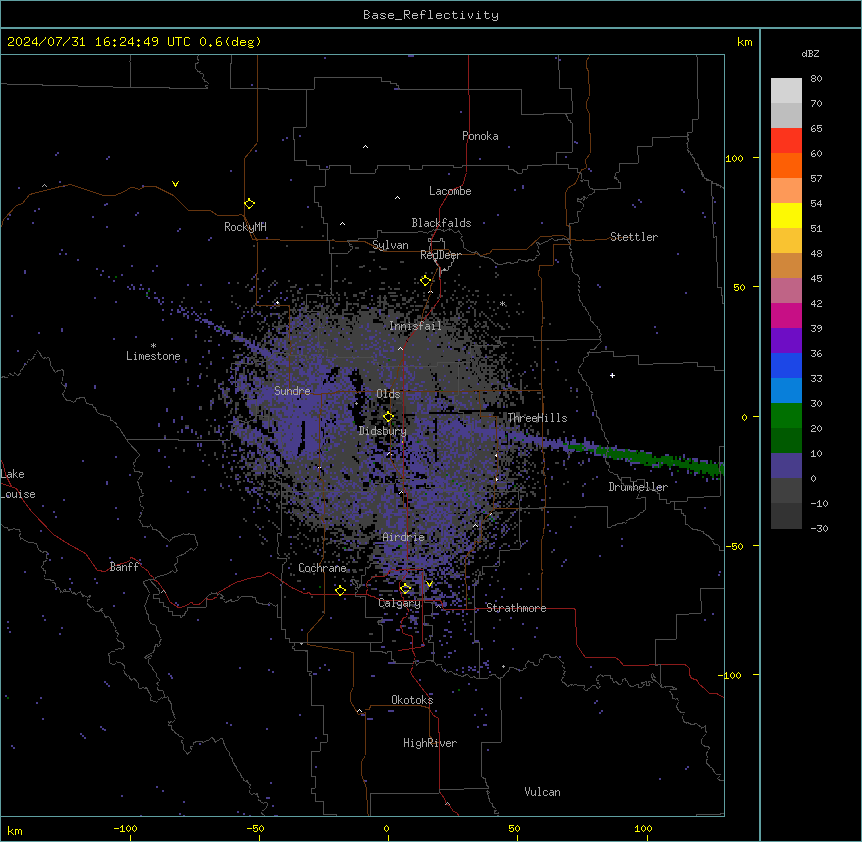Image resolution: width=862 pixels, height=842 pixels.
Task: Click the Sylvan label
Action: [x=390, y=245]
